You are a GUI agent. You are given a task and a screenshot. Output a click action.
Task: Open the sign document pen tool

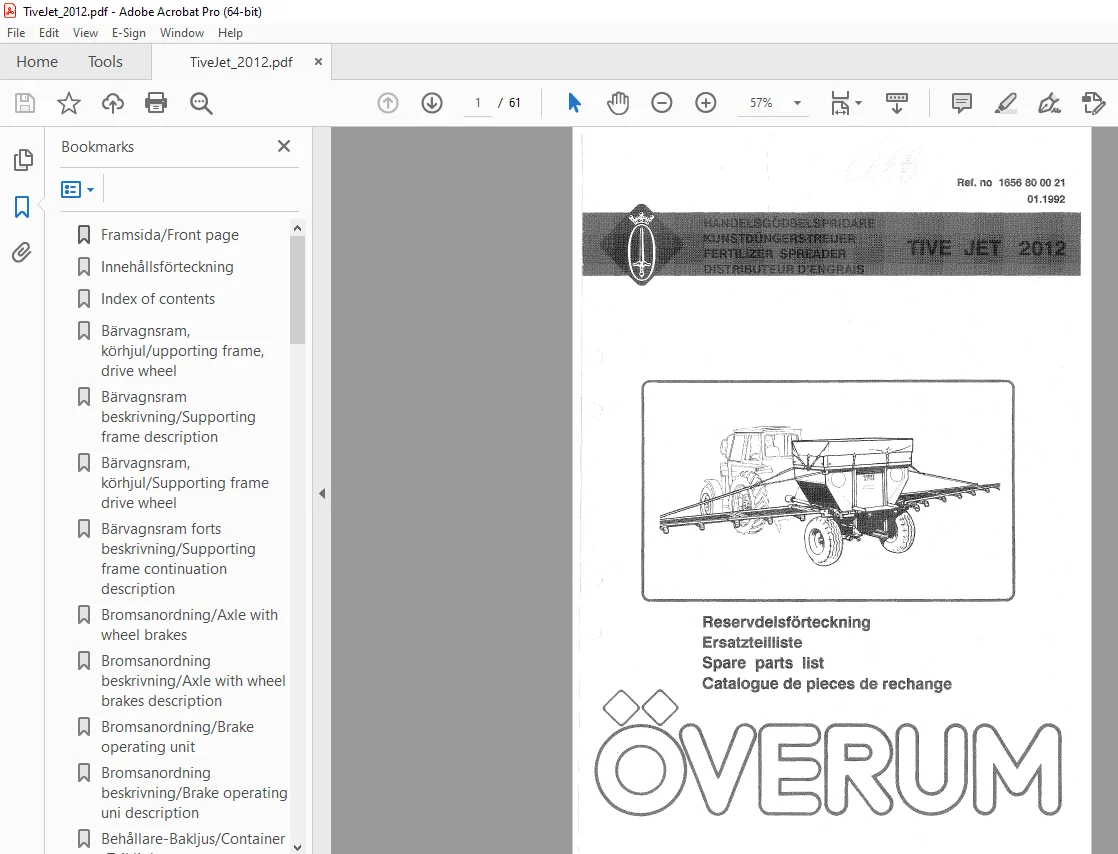coord(1050,103)
